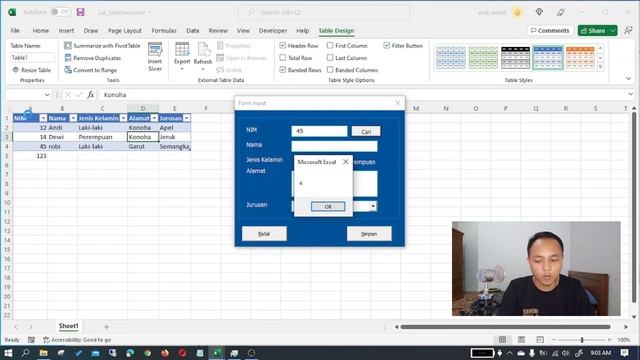Open the File menu
This screenshot has height=360, width=640.
(x=15, y=31)
